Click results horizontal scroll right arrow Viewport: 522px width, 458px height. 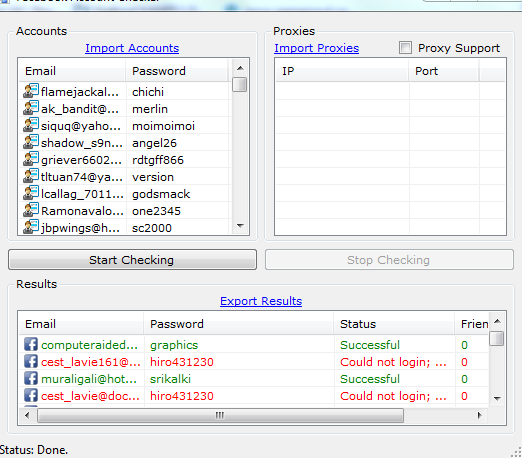coord(480,415)
